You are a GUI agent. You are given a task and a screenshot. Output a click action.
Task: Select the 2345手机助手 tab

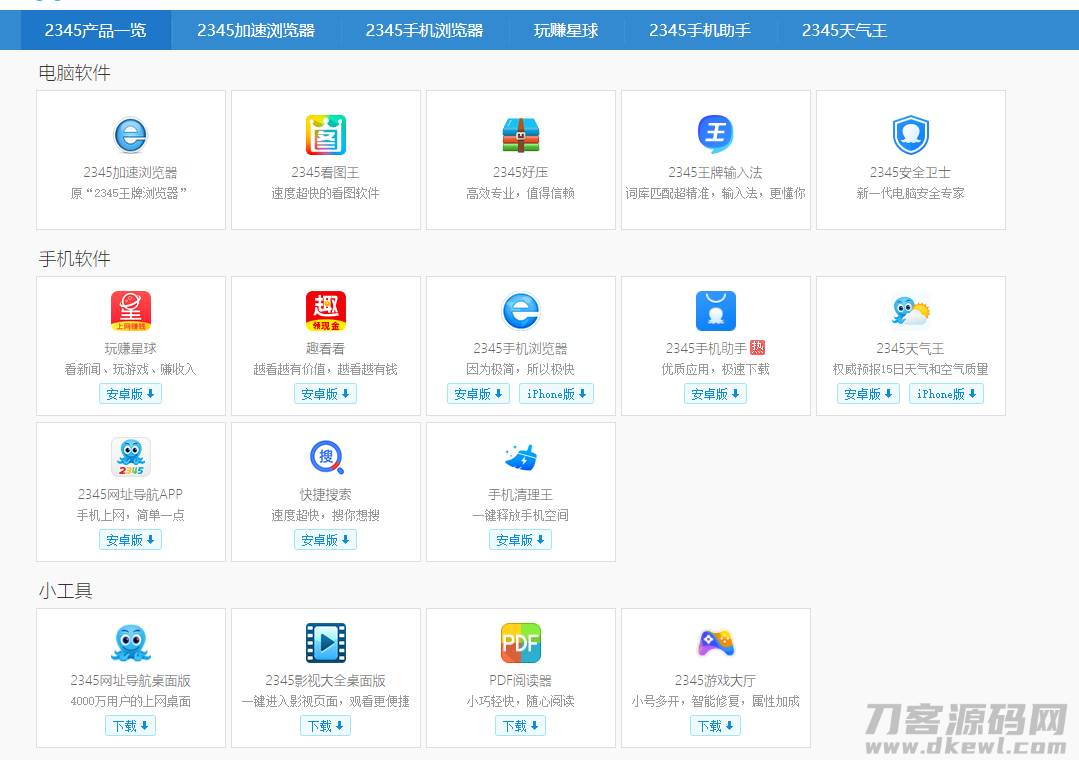[700, 30]
